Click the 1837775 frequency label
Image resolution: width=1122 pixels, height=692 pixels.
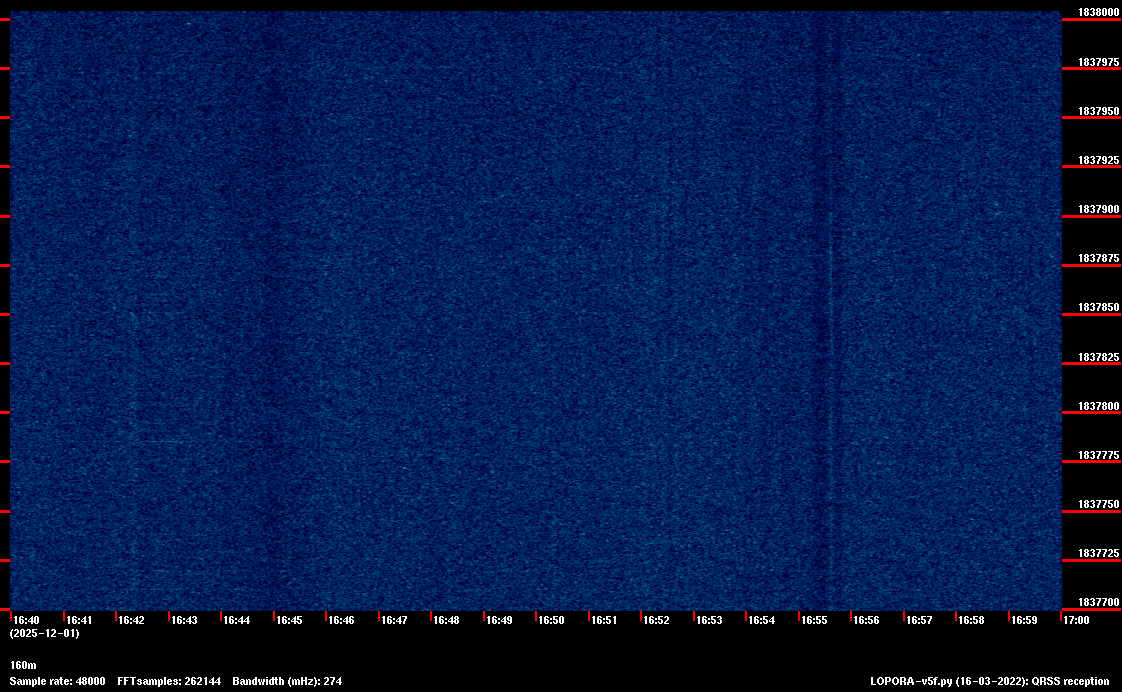point(1098,455)
